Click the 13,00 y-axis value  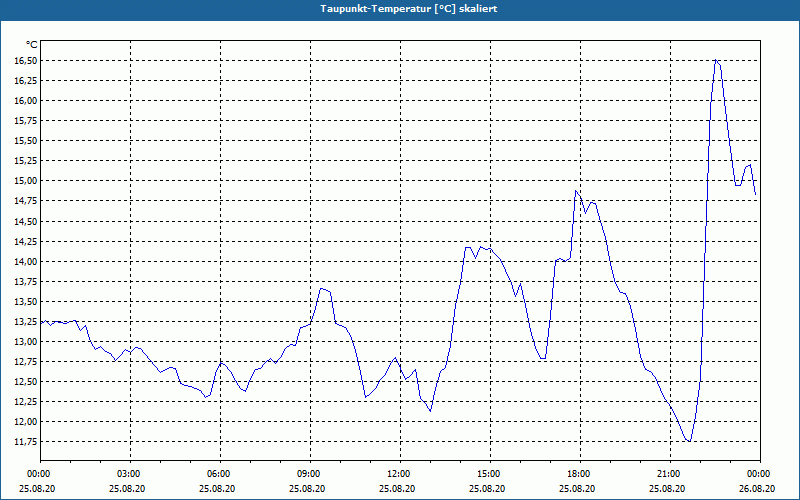(25, 342)
